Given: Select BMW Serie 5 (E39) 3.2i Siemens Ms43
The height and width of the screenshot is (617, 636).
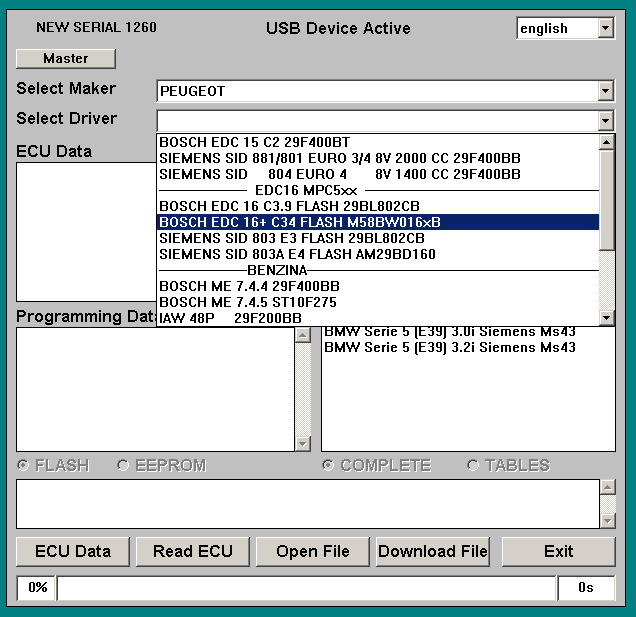Looking at the screenshot, I should point(450,347).
